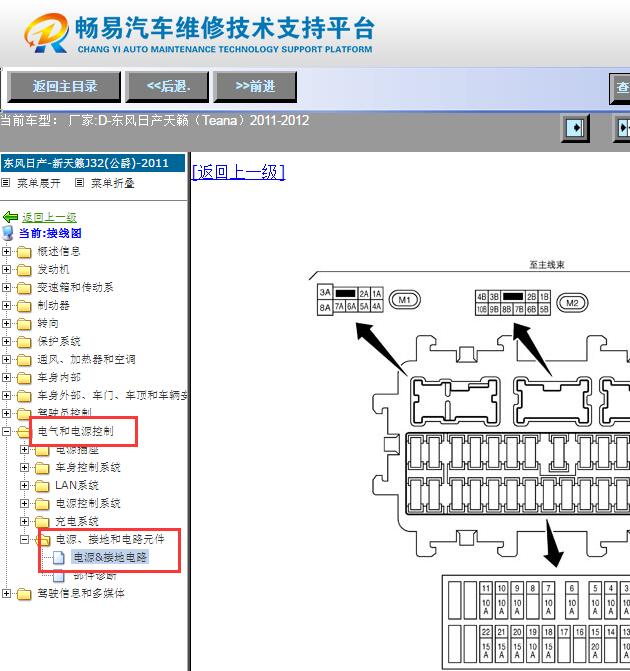
Task: Expand the 发动机 folder
Action: point(6,270)
